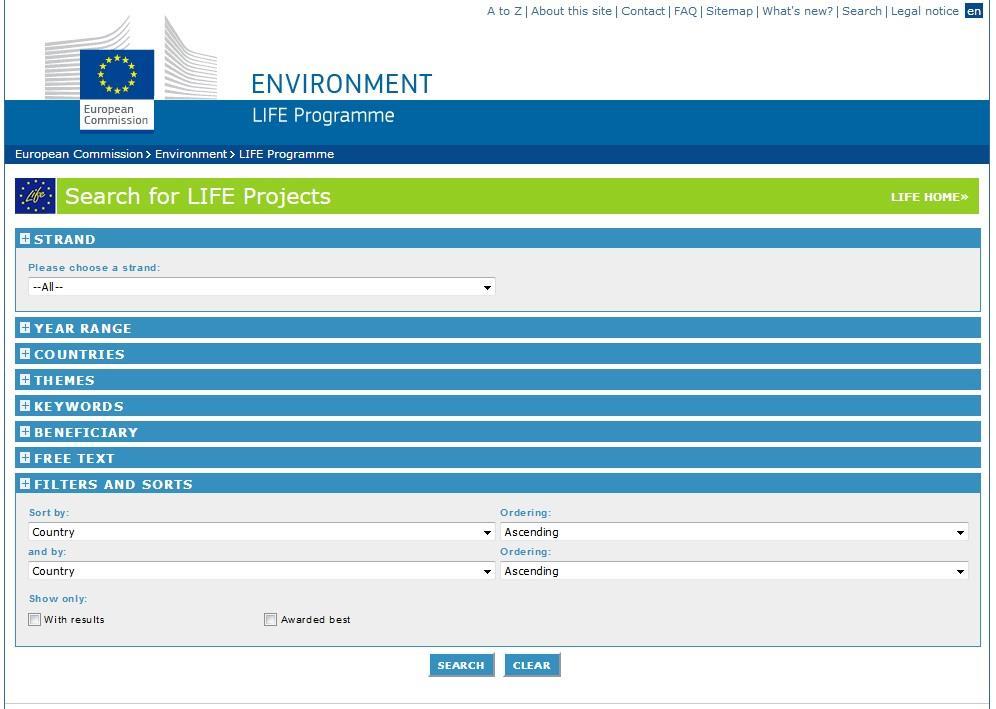The image size is (996, 709).
Task: Go to LIFE HOME link
Action: [929, 197]
